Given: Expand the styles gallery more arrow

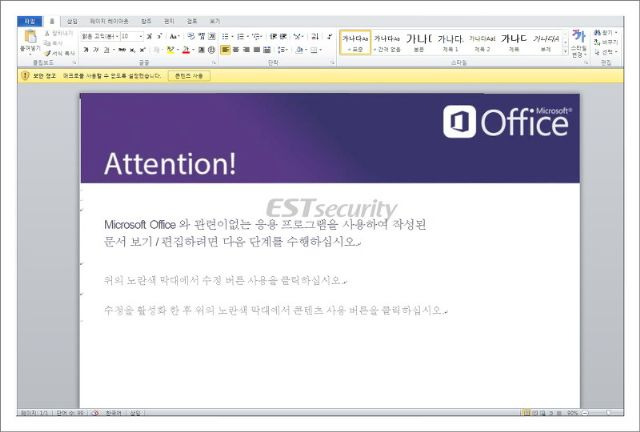Looking at the screenshot, I should pyautogui.click(x=565, y=51).
